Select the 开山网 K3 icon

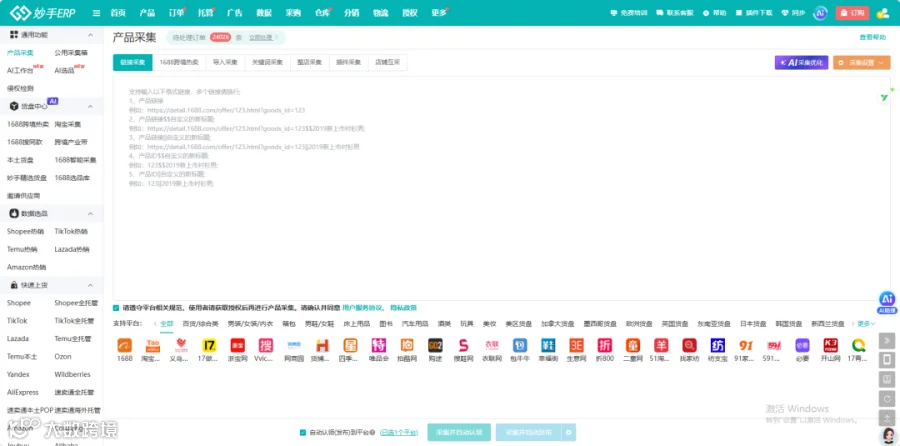tap(831, 345)
